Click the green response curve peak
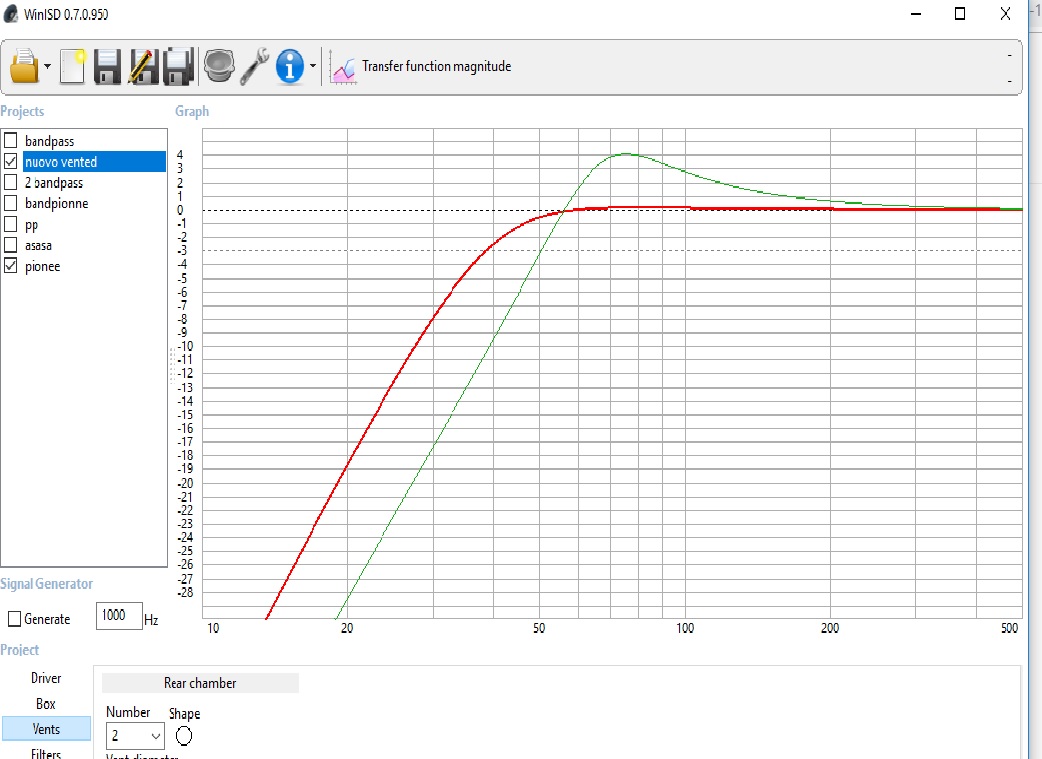 pyautogui.click(x=626, y=154)
